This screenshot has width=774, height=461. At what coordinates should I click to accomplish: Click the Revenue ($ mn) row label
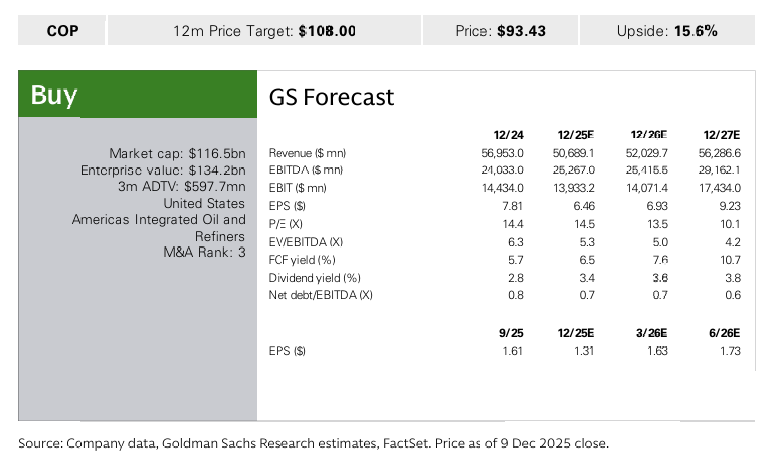[307, 153]
